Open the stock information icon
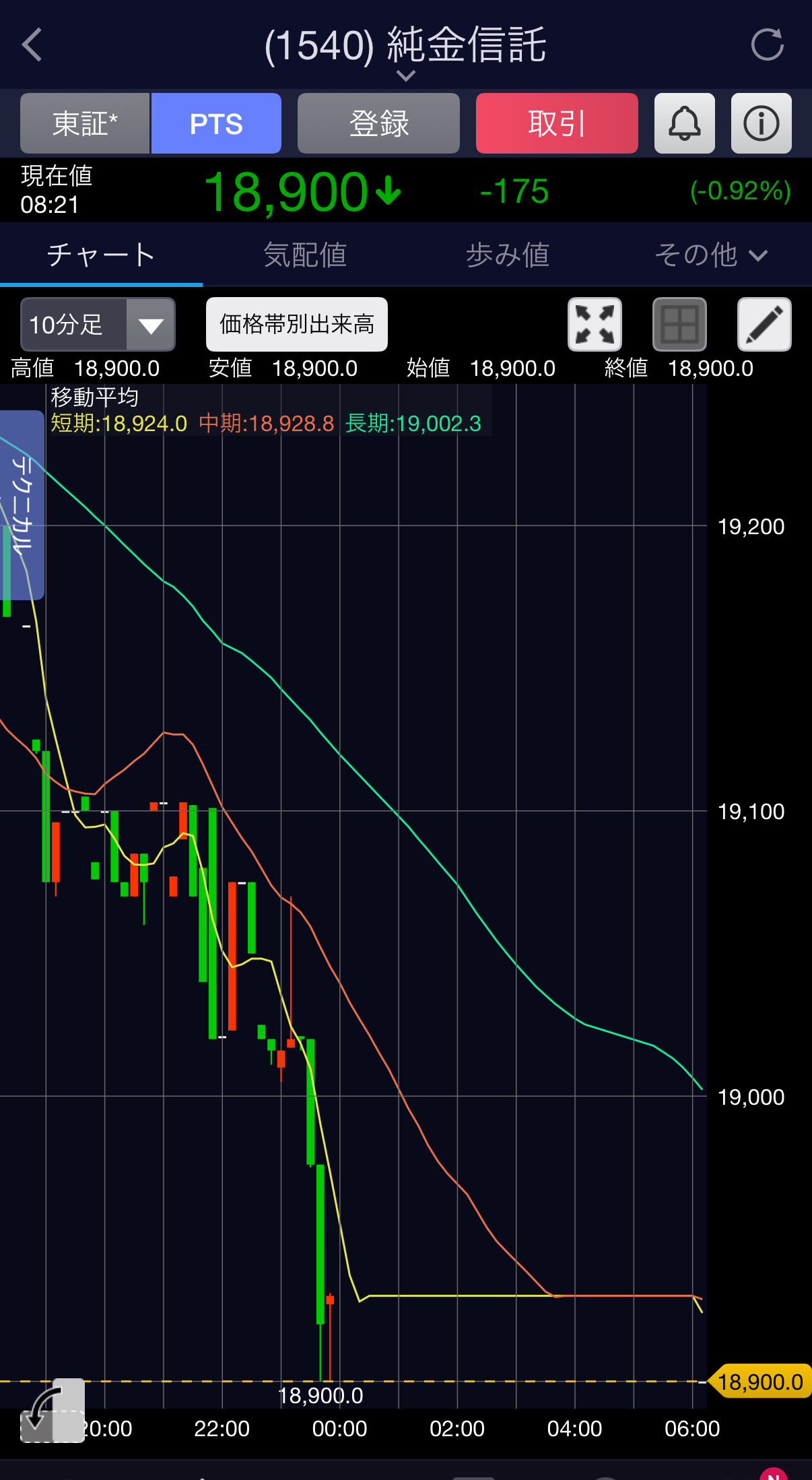The width and height of the screenshot is (812, 1480). pyautogui.click(x=761, y=123)
